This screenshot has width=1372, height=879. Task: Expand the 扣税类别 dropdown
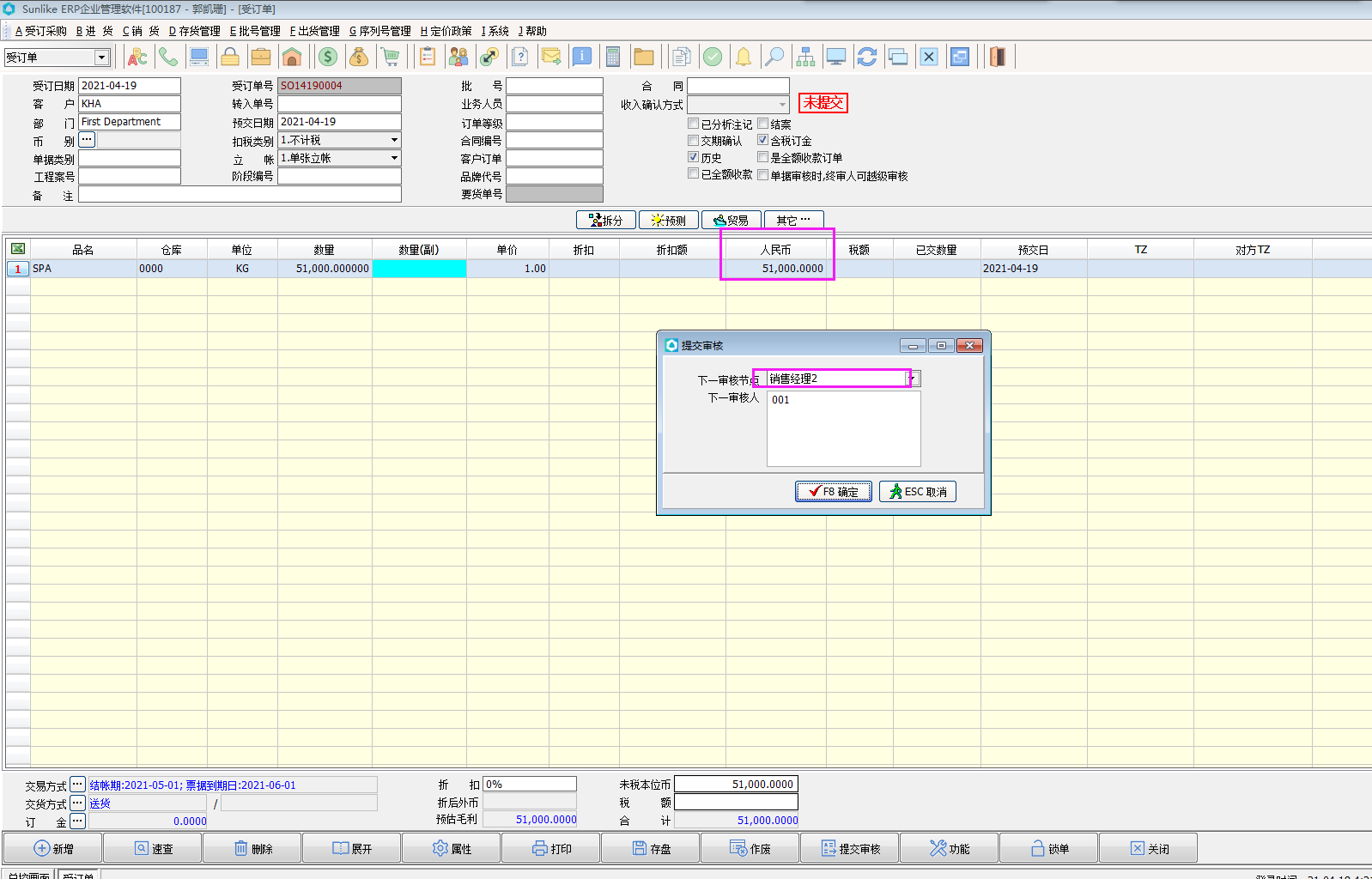(394, 140)
